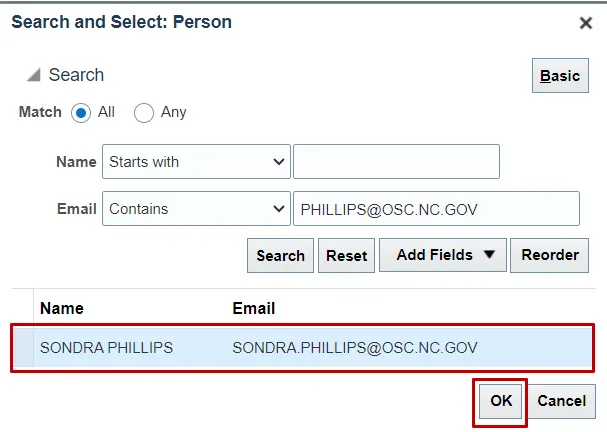Switch to Basic search mode
The height and width of the screenshot is (432, 607).
pyautogui.click(x=560, y=76)
